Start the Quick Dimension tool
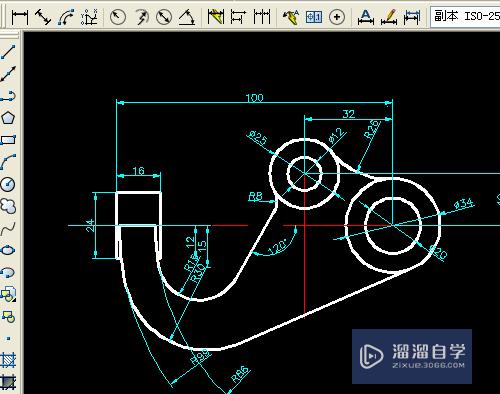This screenshot has width=500, height=394. (x=215, y=17)
